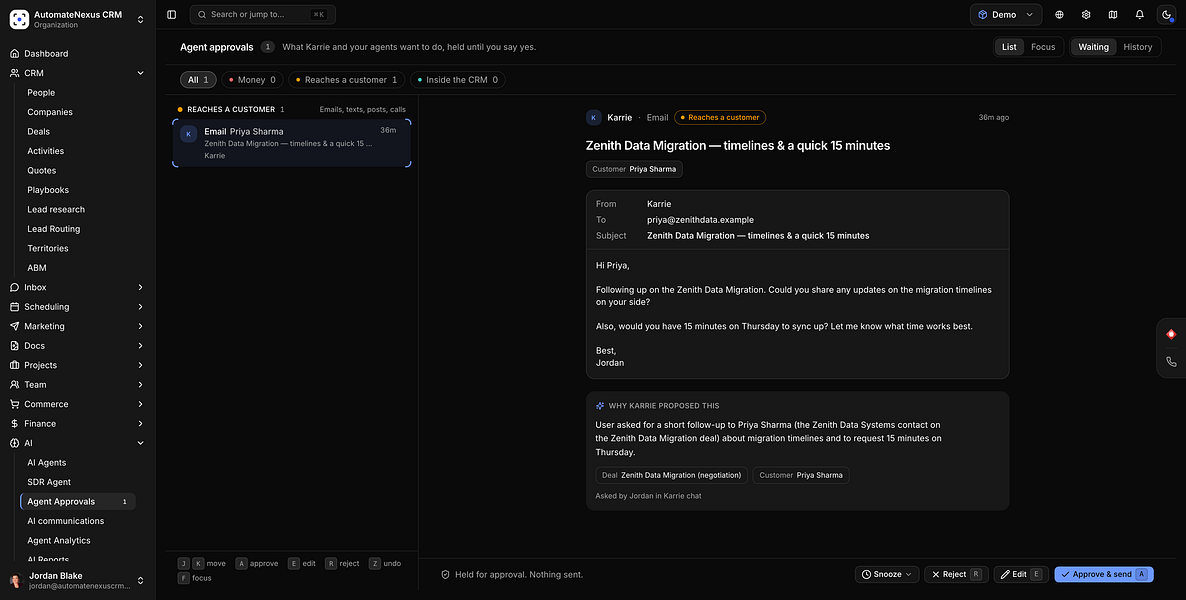Show Waiting approvals
This screenshot has height=600, width=1186.
pyautogui.click(x=1093, y=47)
